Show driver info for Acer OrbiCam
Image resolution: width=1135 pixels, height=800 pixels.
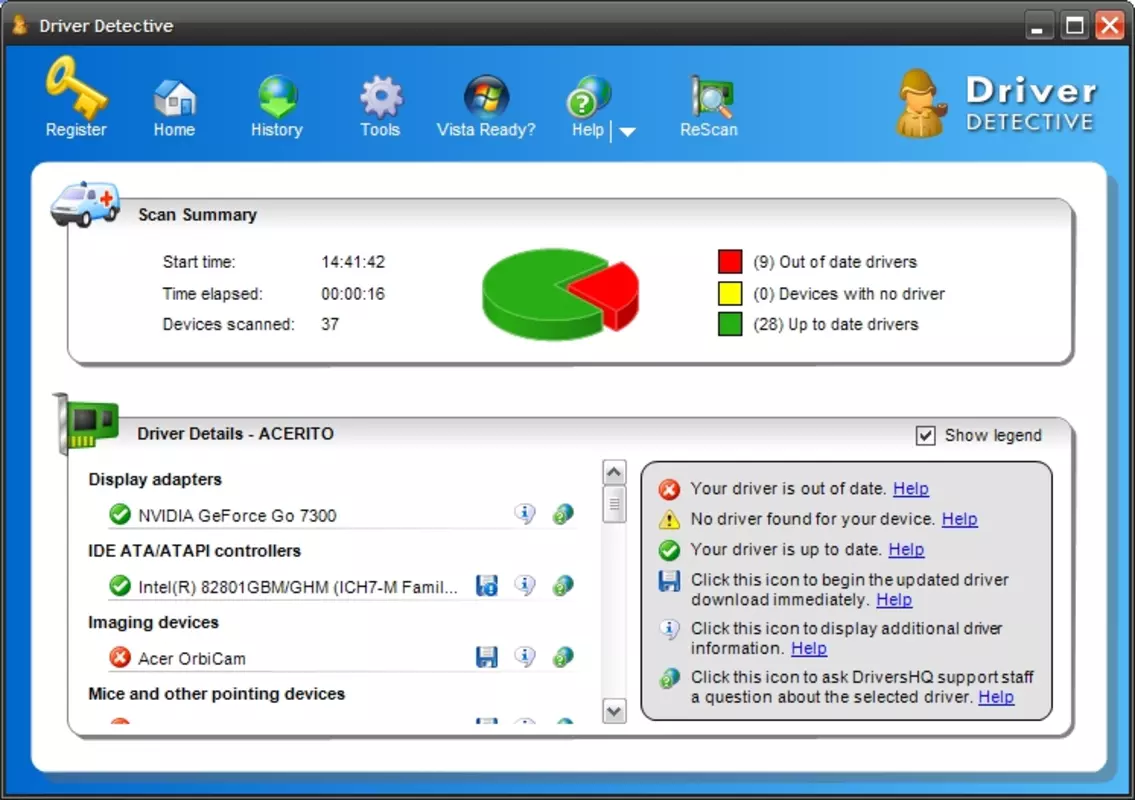tap(525, 656)
